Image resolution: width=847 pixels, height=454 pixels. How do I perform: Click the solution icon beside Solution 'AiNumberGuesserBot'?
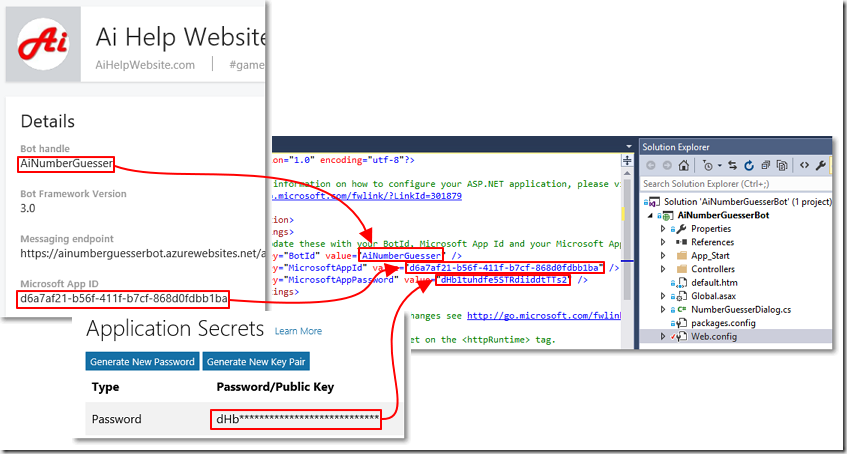[653, 202]
